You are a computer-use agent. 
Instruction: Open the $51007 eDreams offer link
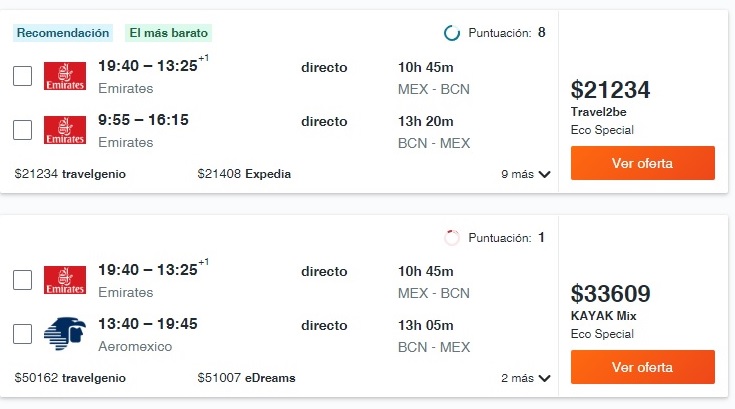pos(246,378)
